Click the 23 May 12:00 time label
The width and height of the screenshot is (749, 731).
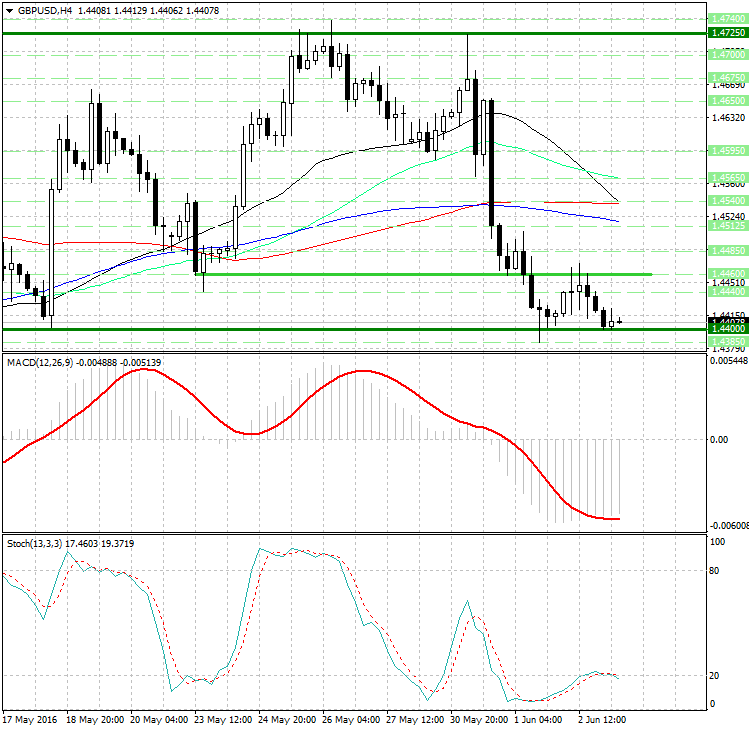tap(223, 720)
